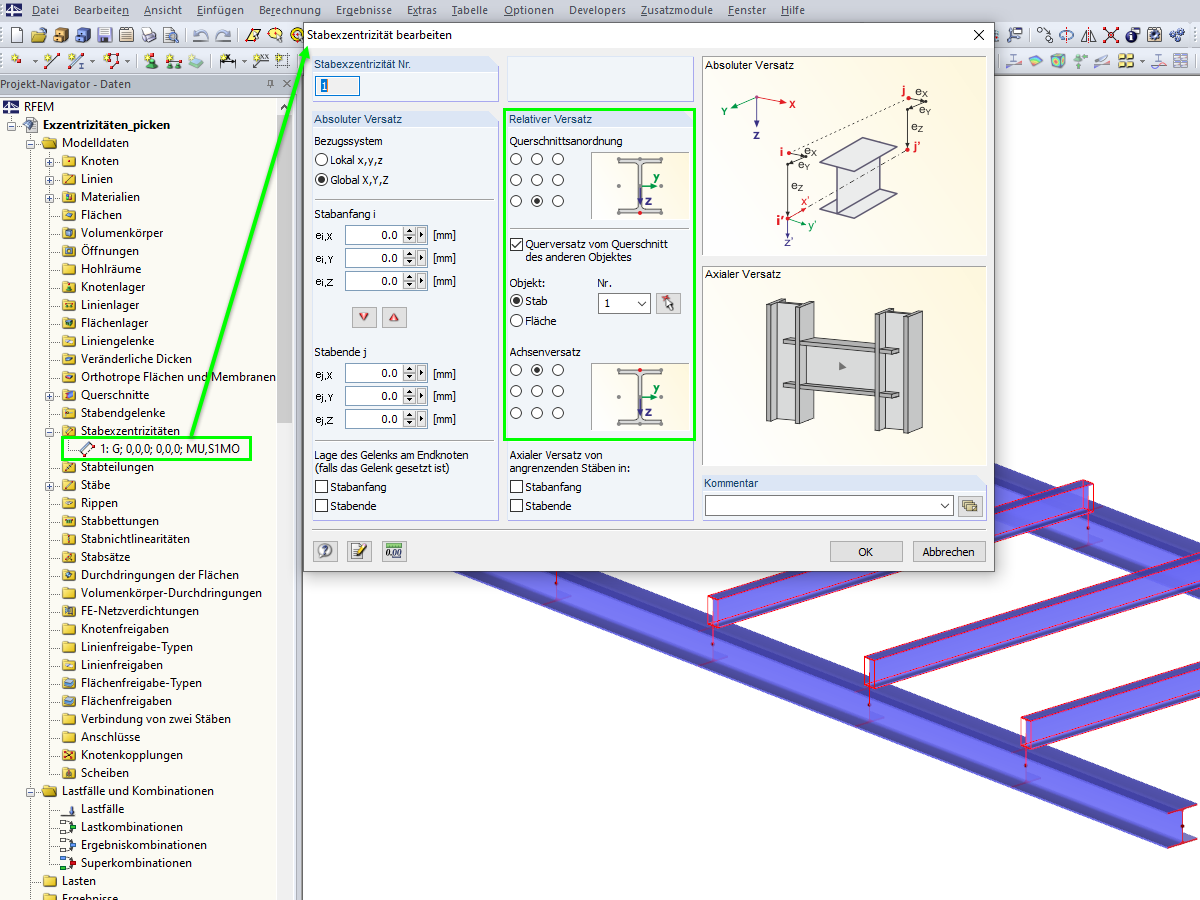Uncheck Querversatz vom Querschnitt checkbox
This screenshot has width=1200, height=900.
point(516,244)
